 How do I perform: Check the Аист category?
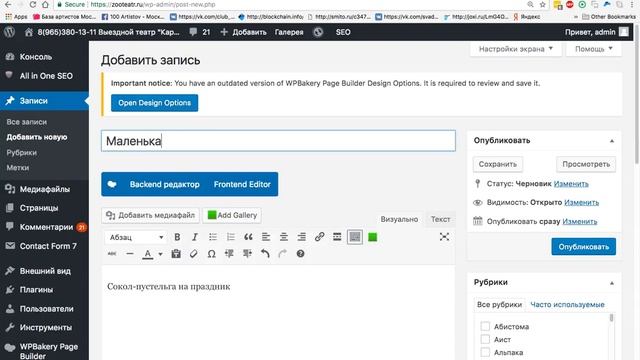pos(485,340)
